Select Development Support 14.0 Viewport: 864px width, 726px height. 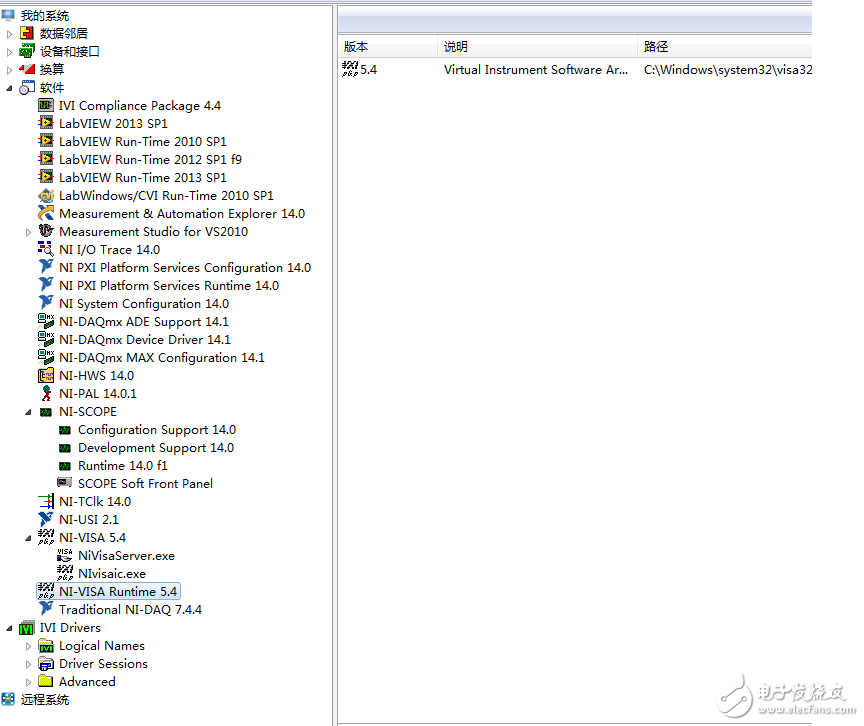point(156,448)
